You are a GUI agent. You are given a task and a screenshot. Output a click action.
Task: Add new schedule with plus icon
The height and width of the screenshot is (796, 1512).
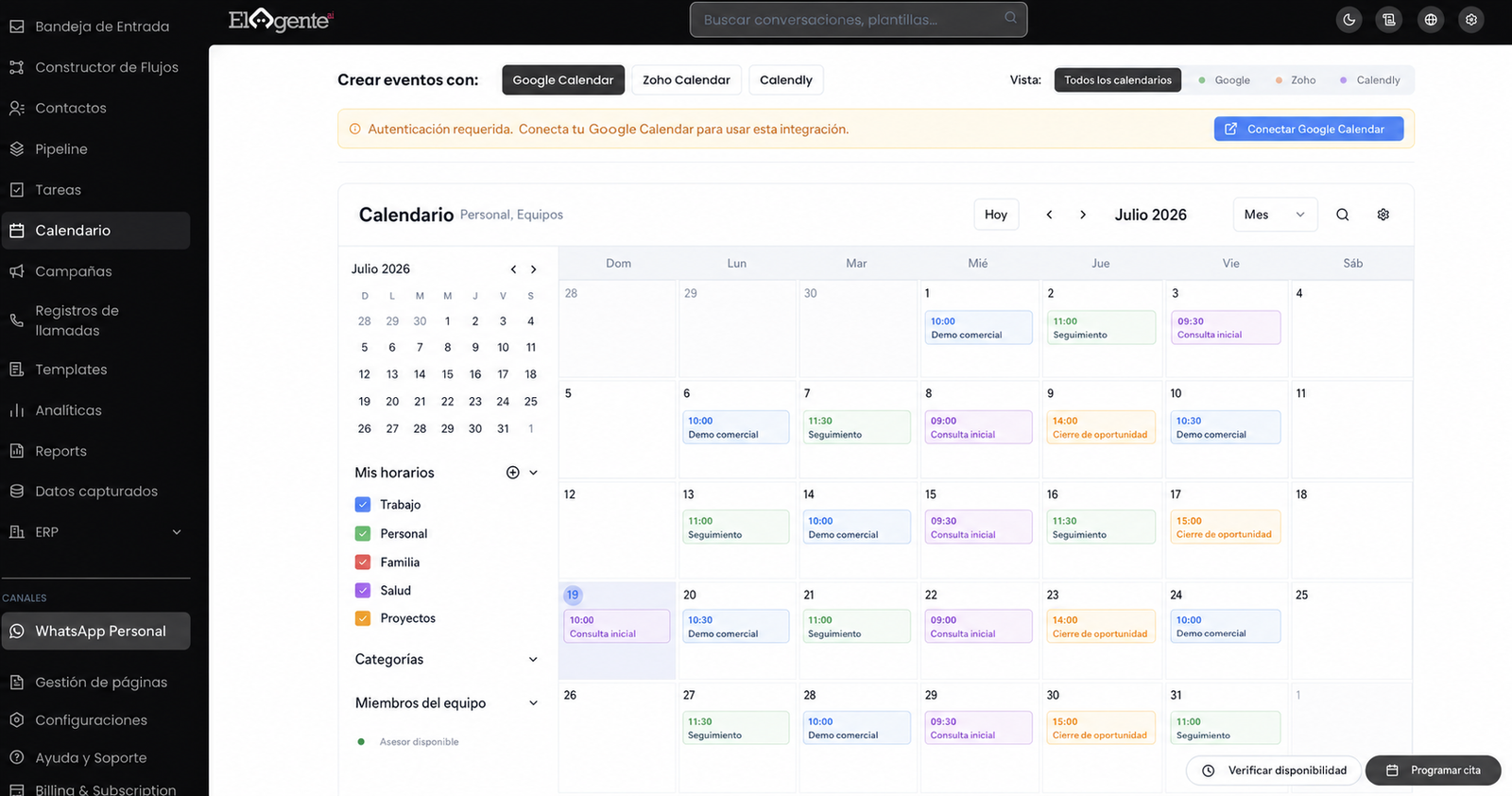click(512, 473)
